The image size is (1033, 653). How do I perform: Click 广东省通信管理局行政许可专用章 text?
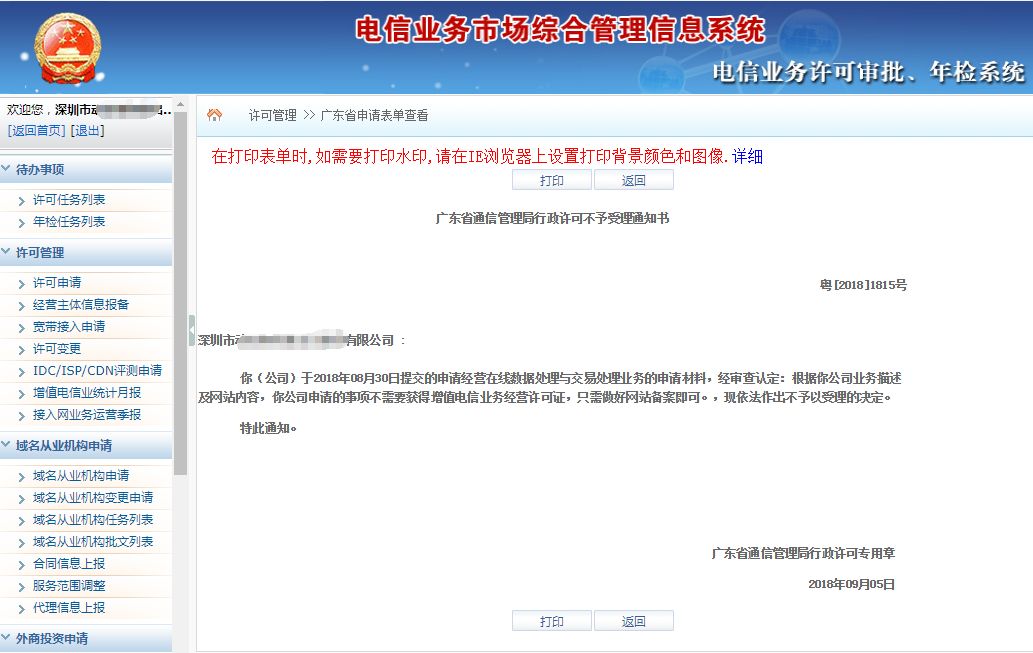(x=803, y=553)
